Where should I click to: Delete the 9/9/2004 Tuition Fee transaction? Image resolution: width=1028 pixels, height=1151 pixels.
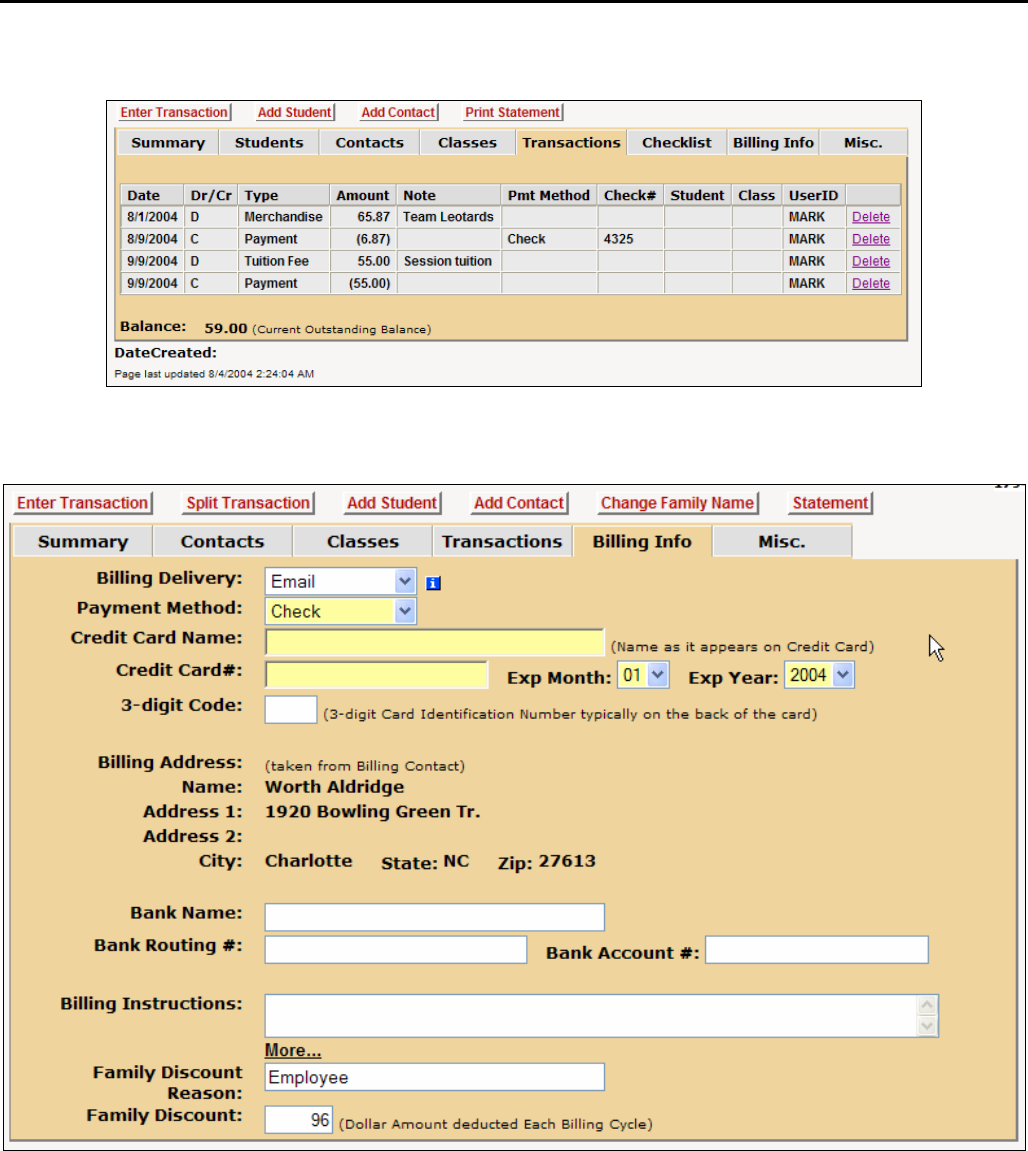pyautogui.click(x=871, y=261)
